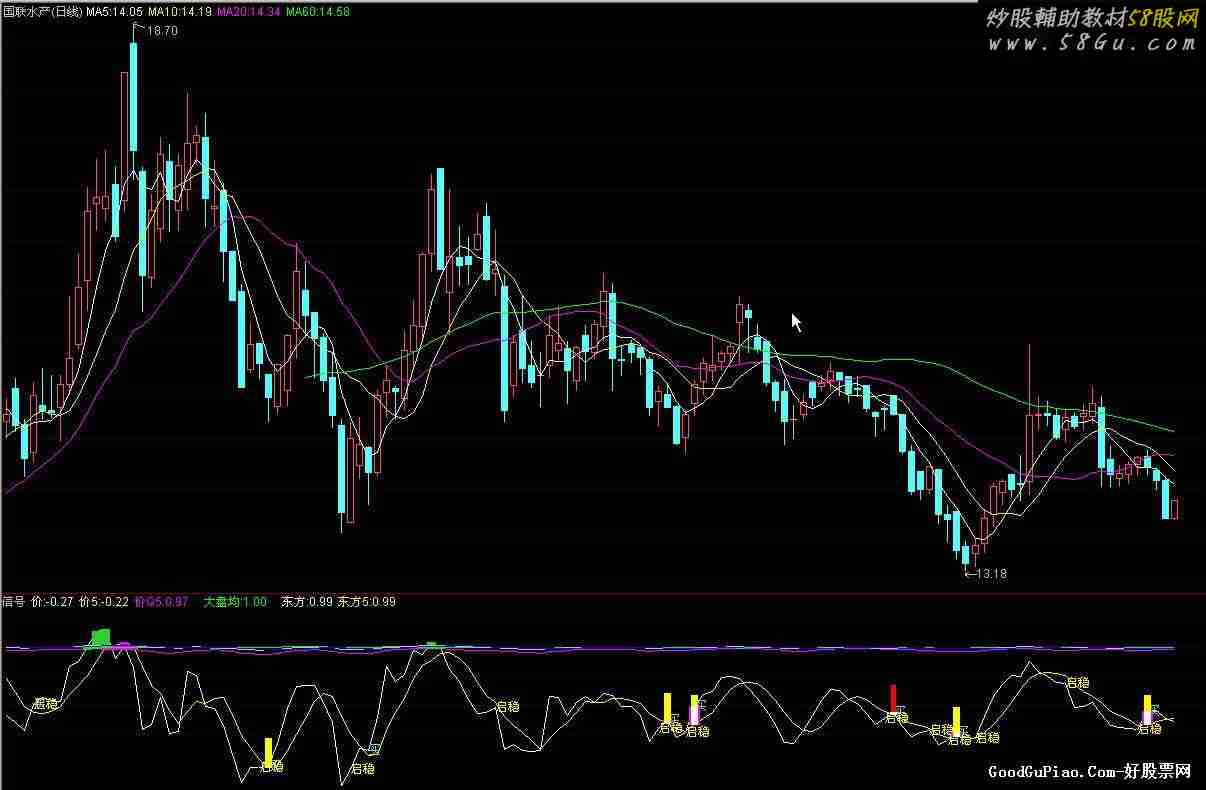
Task: Select the 大盘均:1.00 indicator value
Action: pyautogui.click(x=235, y=602)
